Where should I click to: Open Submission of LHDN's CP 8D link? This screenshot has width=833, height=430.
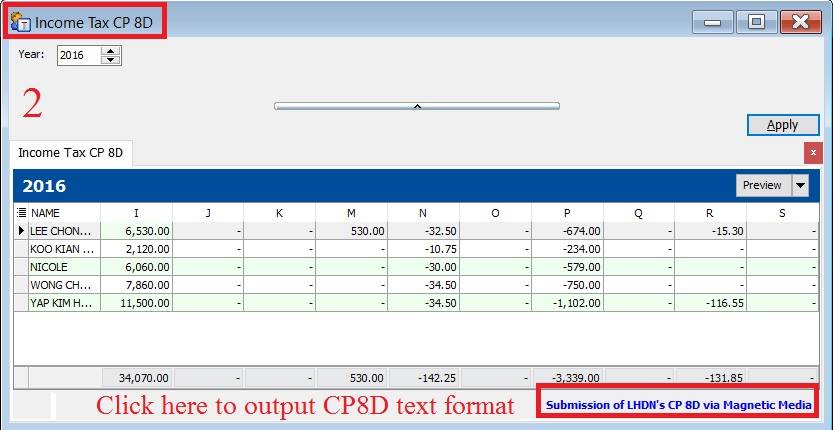tap(679, 405)
